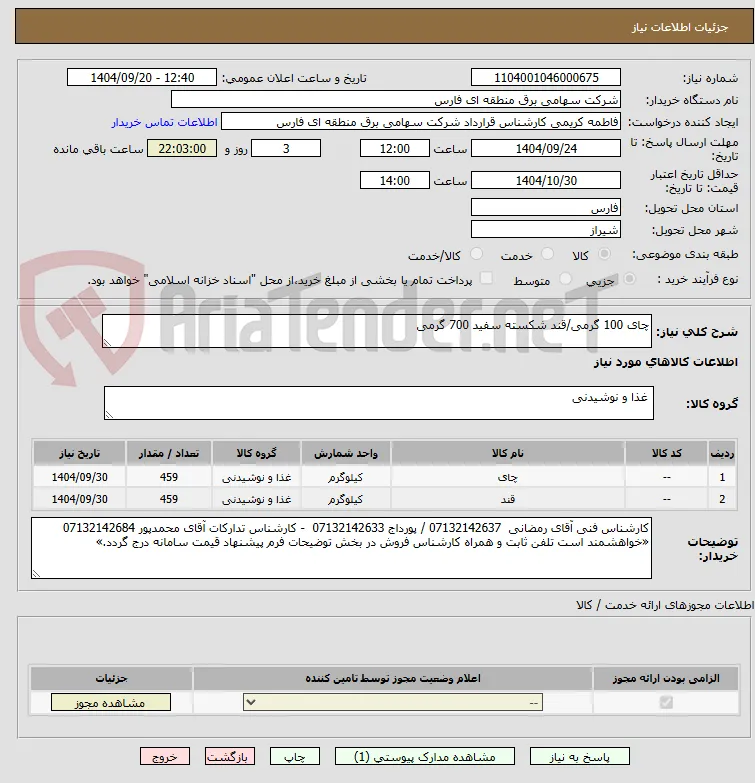Select the کالا/خدمت radio button
This screenshot has height=783, width=755.
476,254
